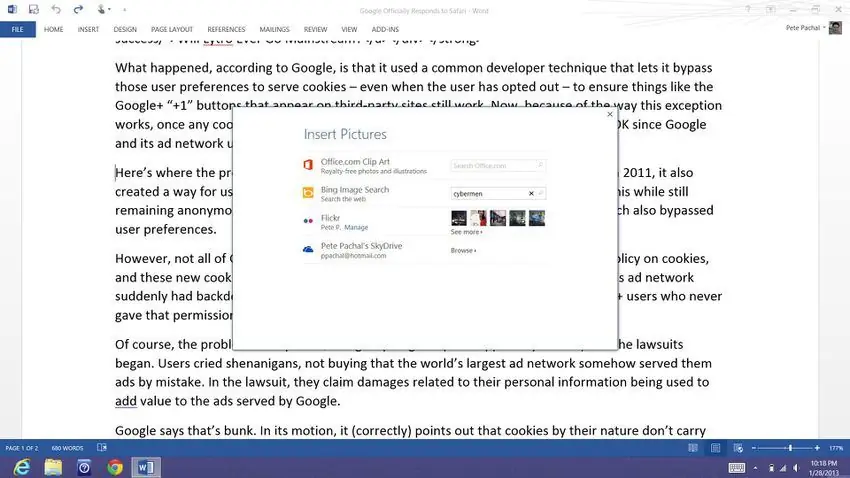Select the third Flickr photo thumbnail

tap(498, 218)
